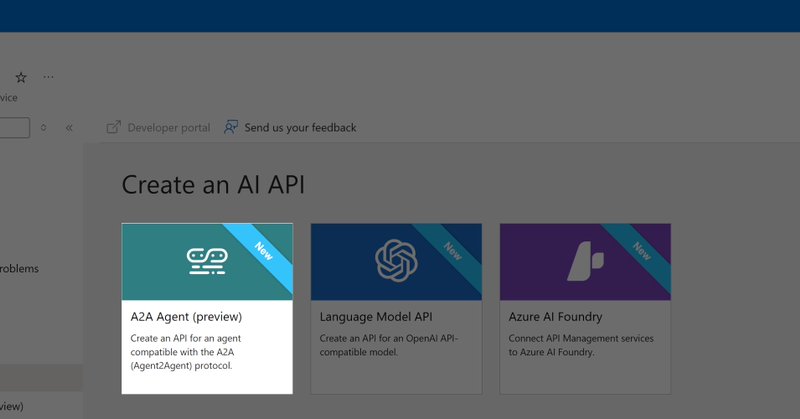Open the sidebar item ending in 'roblems'

point(19,268)
